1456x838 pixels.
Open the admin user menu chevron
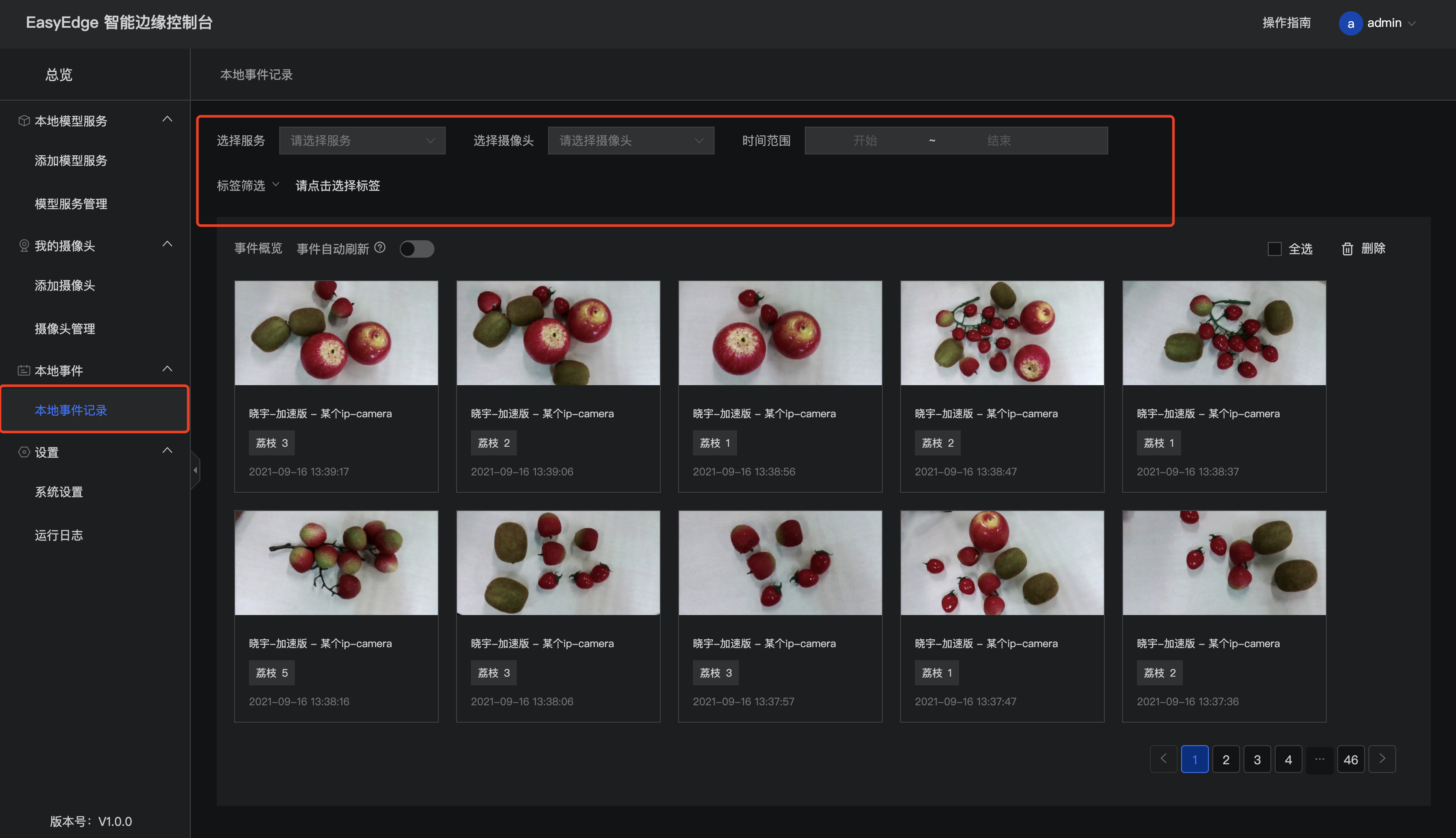coord(1412,23)
